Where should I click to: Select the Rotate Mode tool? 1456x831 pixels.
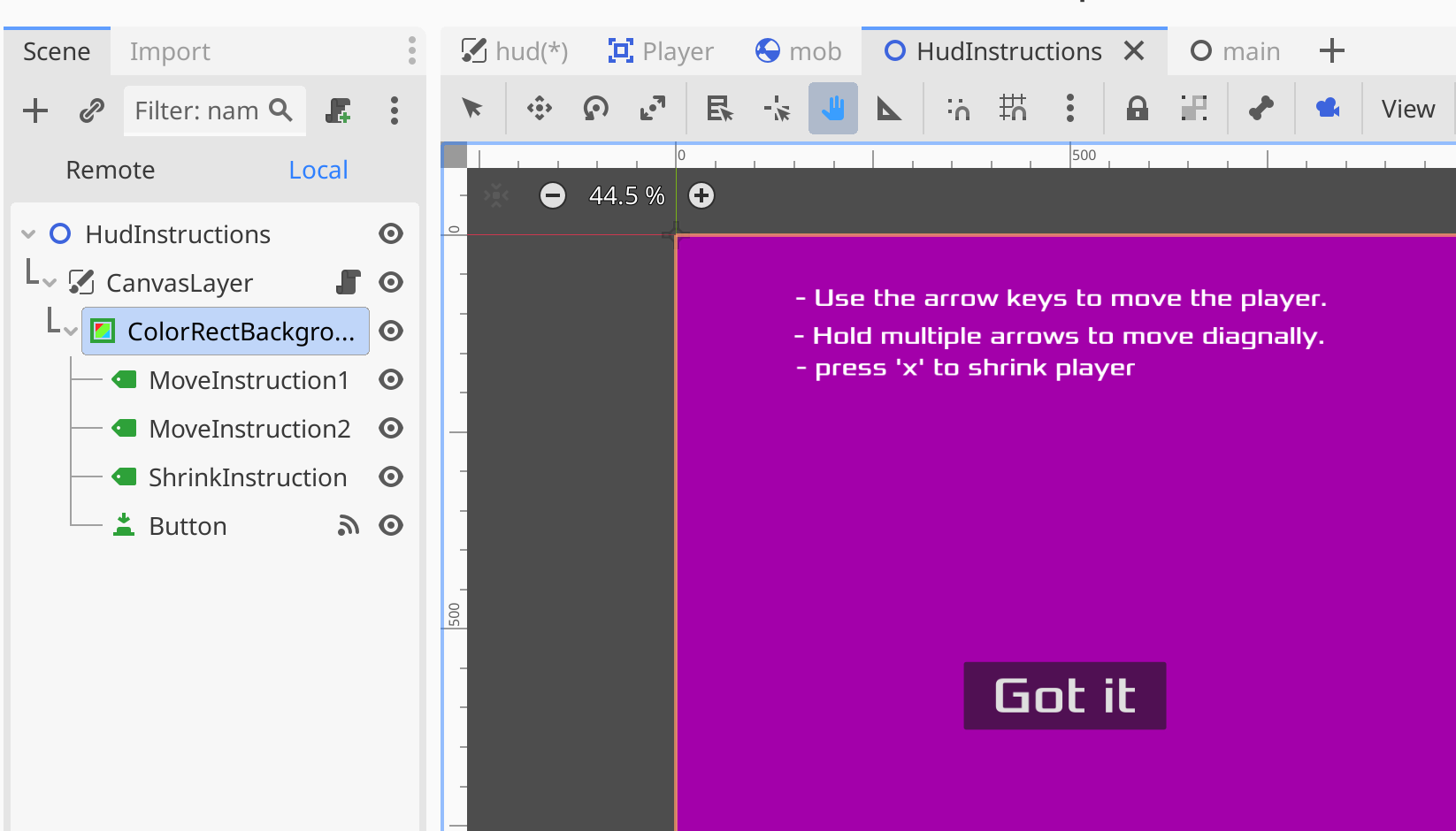point(595,108)
